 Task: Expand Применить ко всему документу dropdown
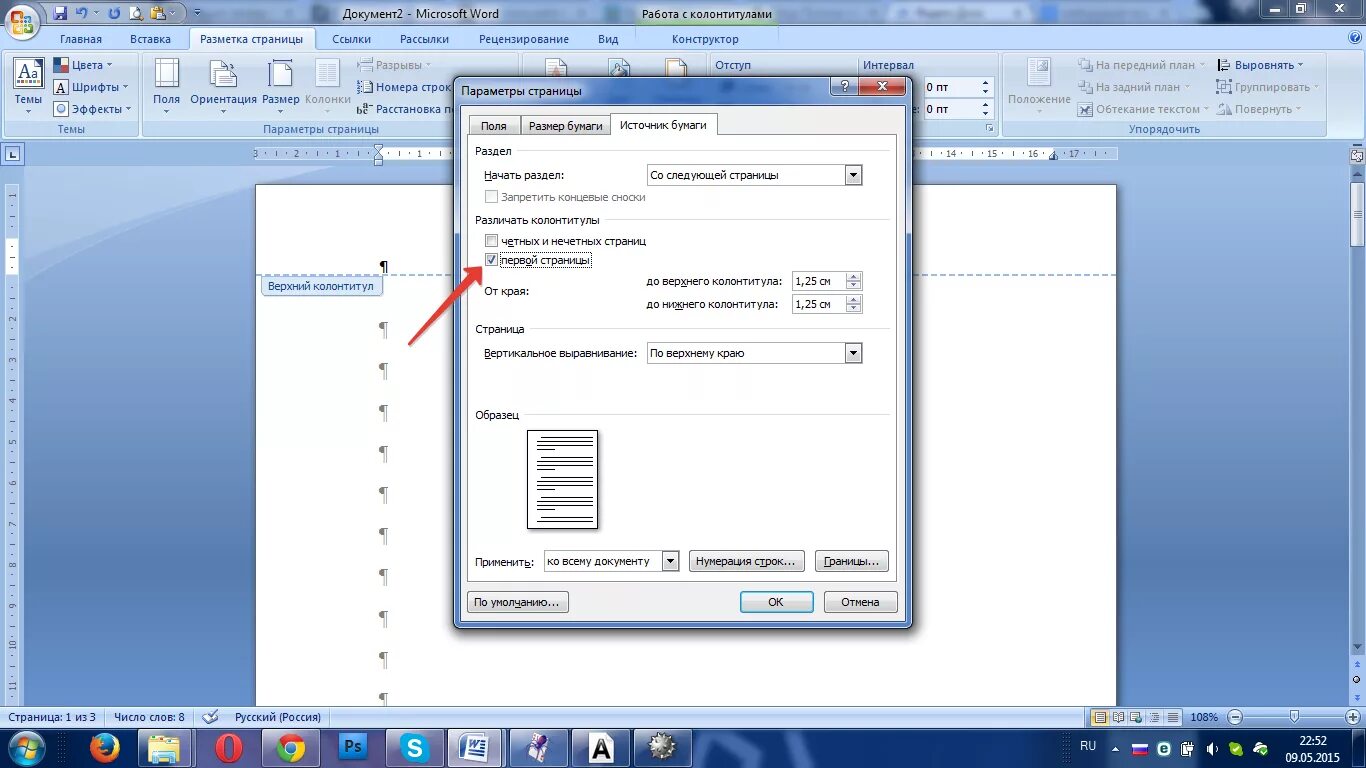coord(670,561)
